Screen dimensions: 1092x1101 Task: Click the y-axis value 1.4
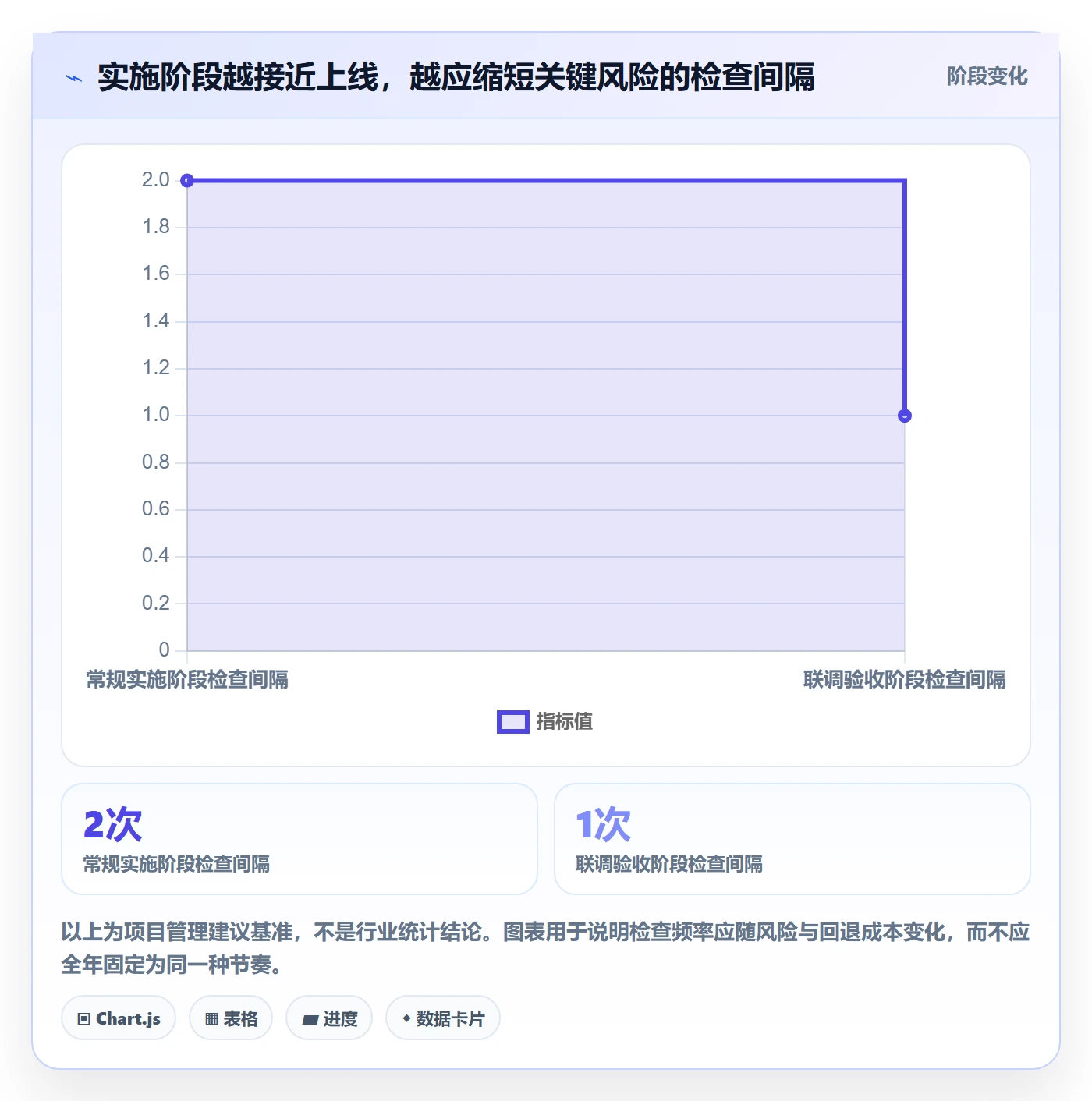156,321
